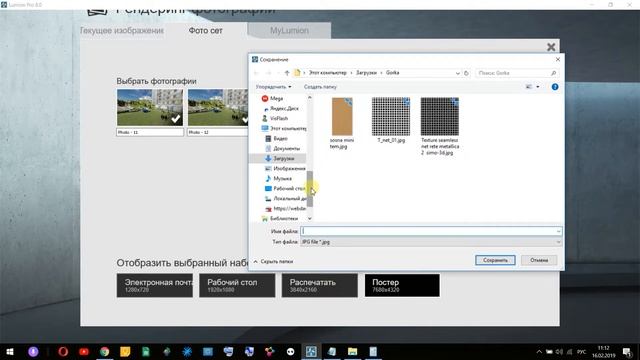Show hidden tray icons with the chevron
Screen dimensions: 640x360
pyautogui.click(x=539, y=351)
